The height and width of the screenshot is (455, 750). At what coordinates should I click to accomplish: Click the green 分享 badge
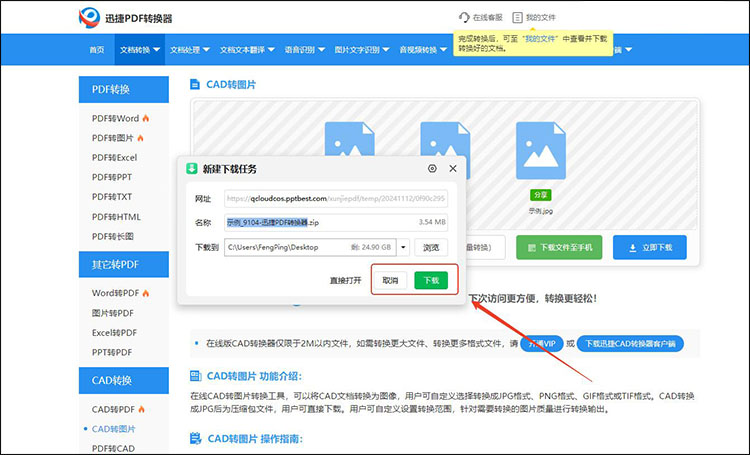(540, 195)
